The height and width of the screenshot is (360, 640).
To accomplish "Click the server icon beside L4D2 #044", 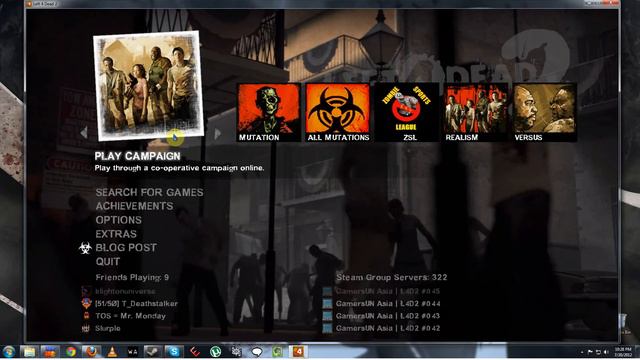I will tap(327, 304).
